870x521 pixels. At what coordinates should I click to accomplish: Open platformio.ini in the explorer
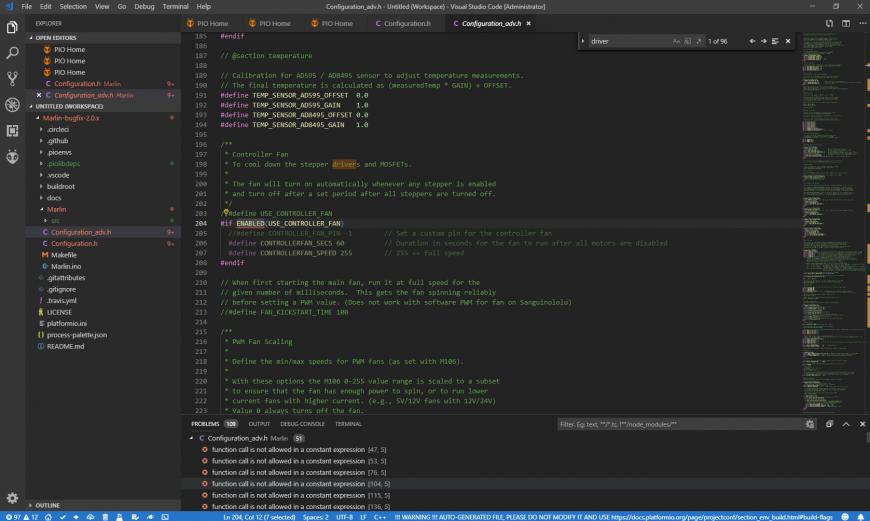tap(67, 323)
